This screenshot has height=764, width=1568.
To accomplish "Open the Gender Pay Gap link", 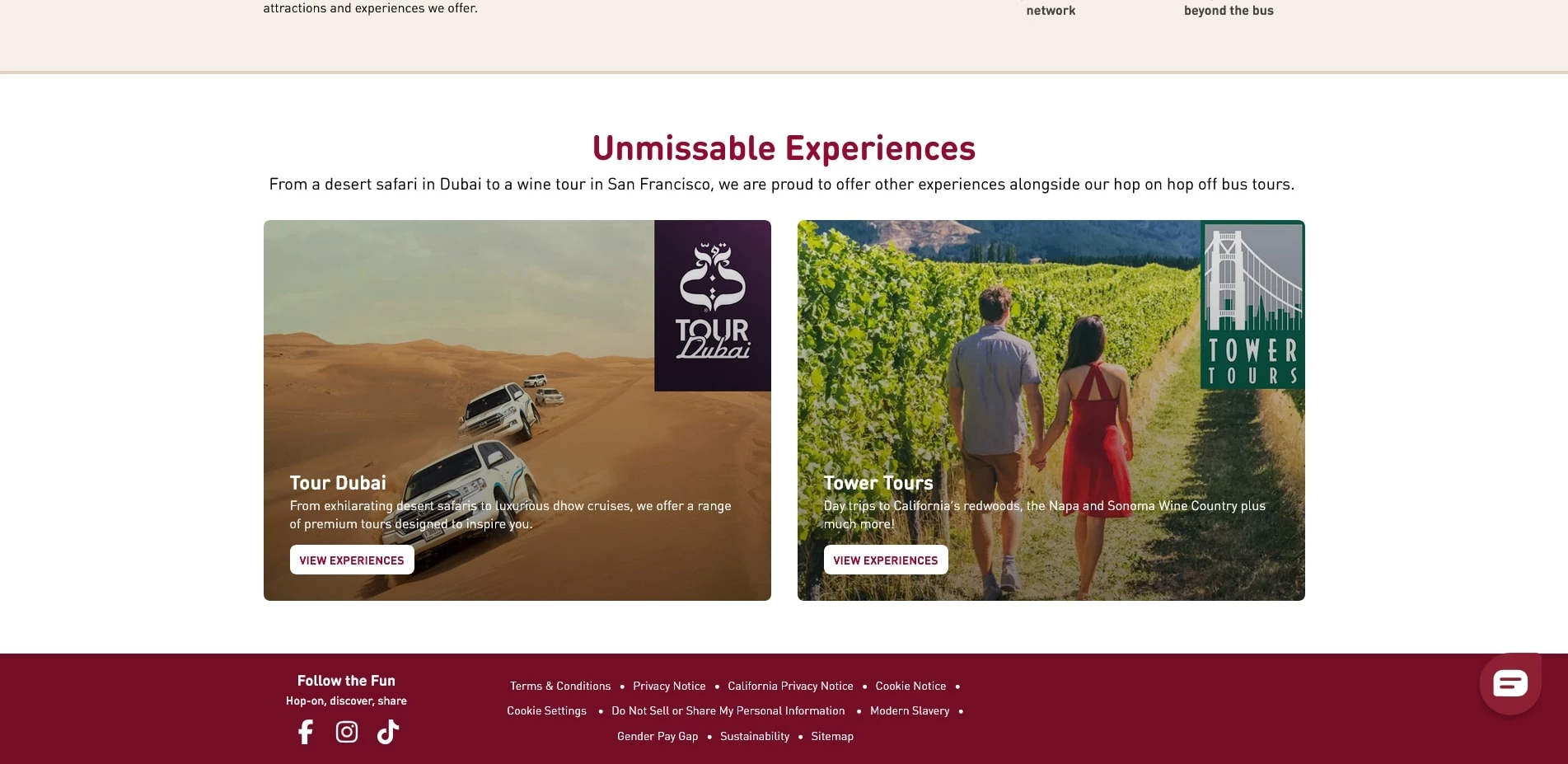I will [x=658, y=736].
